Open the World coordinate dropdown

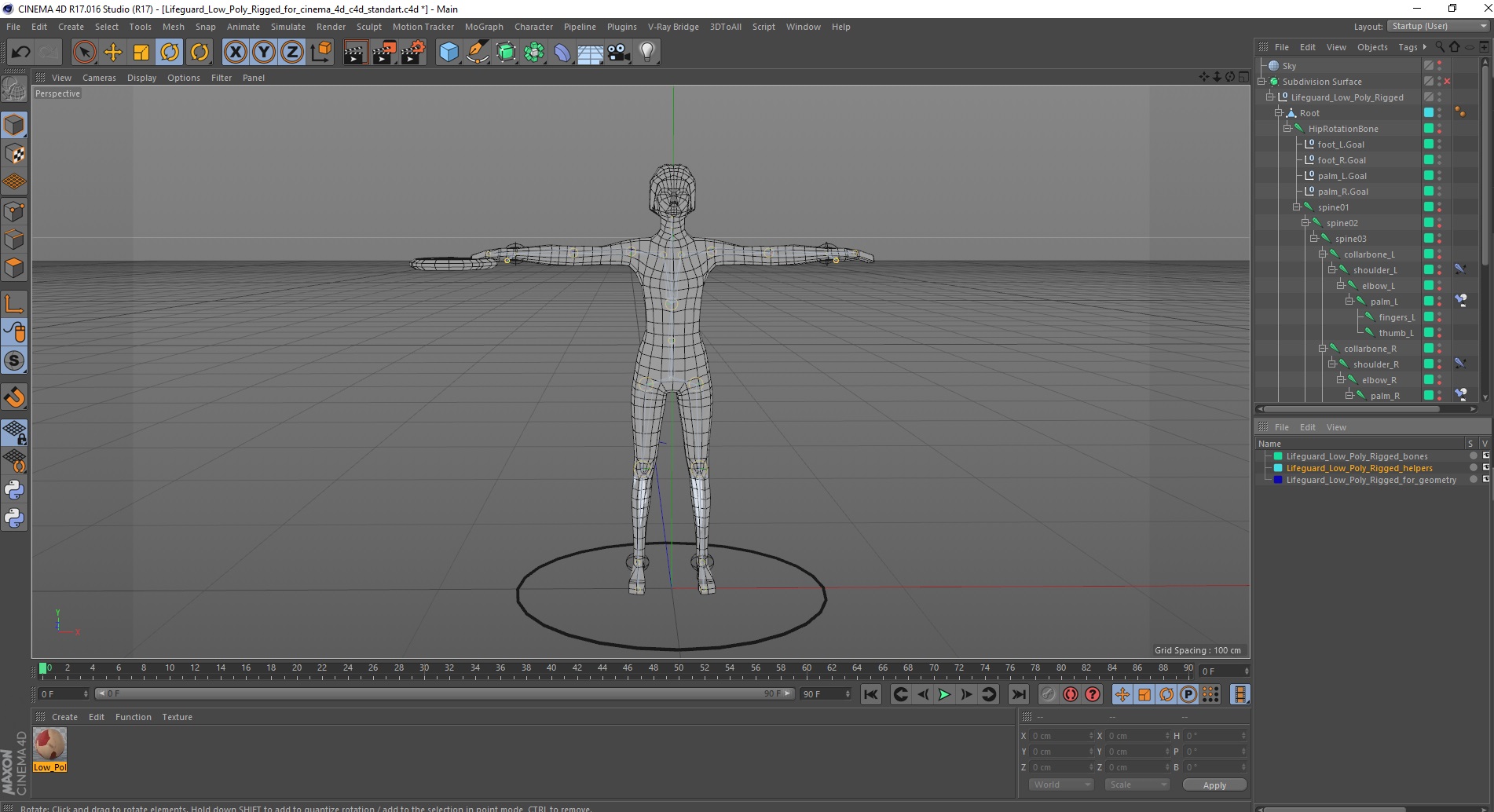point(1061,785)
